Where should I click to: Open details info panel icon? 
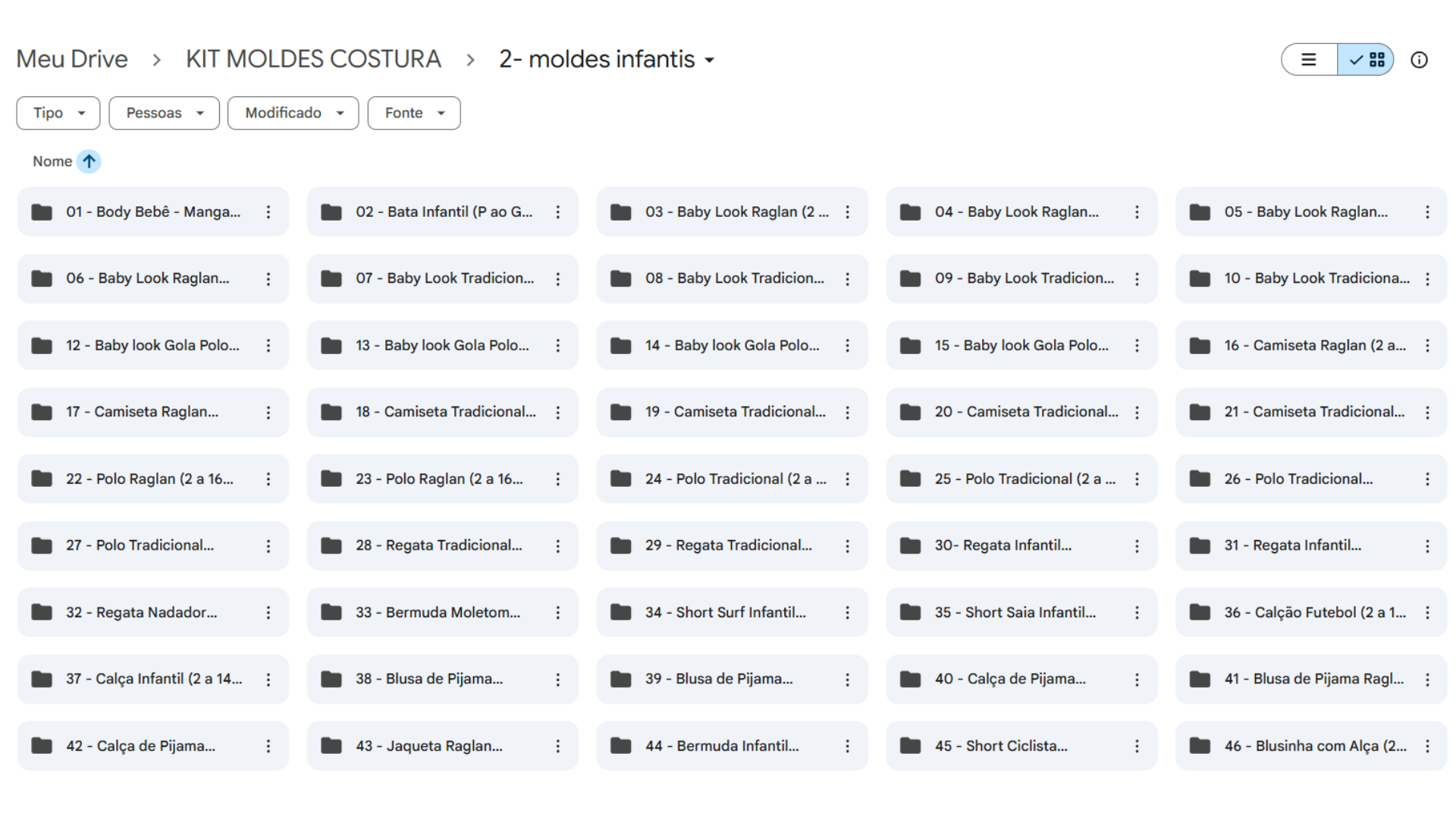click(1419, 60)
